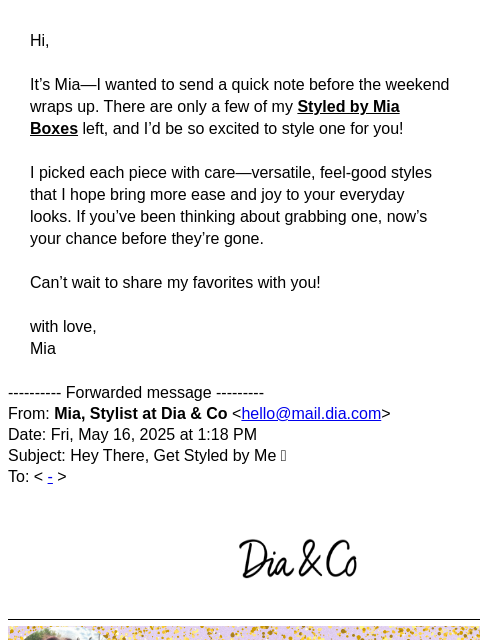Click the Mia signature below with love
Screen dimensions: 480x640
click(x=43, y=349)
